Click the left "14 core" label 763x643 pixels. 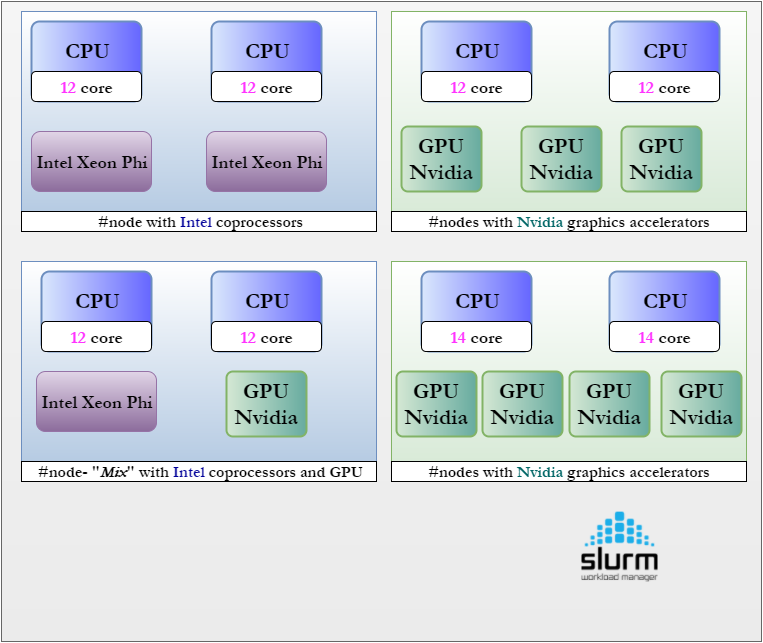[x=476, y=337]
